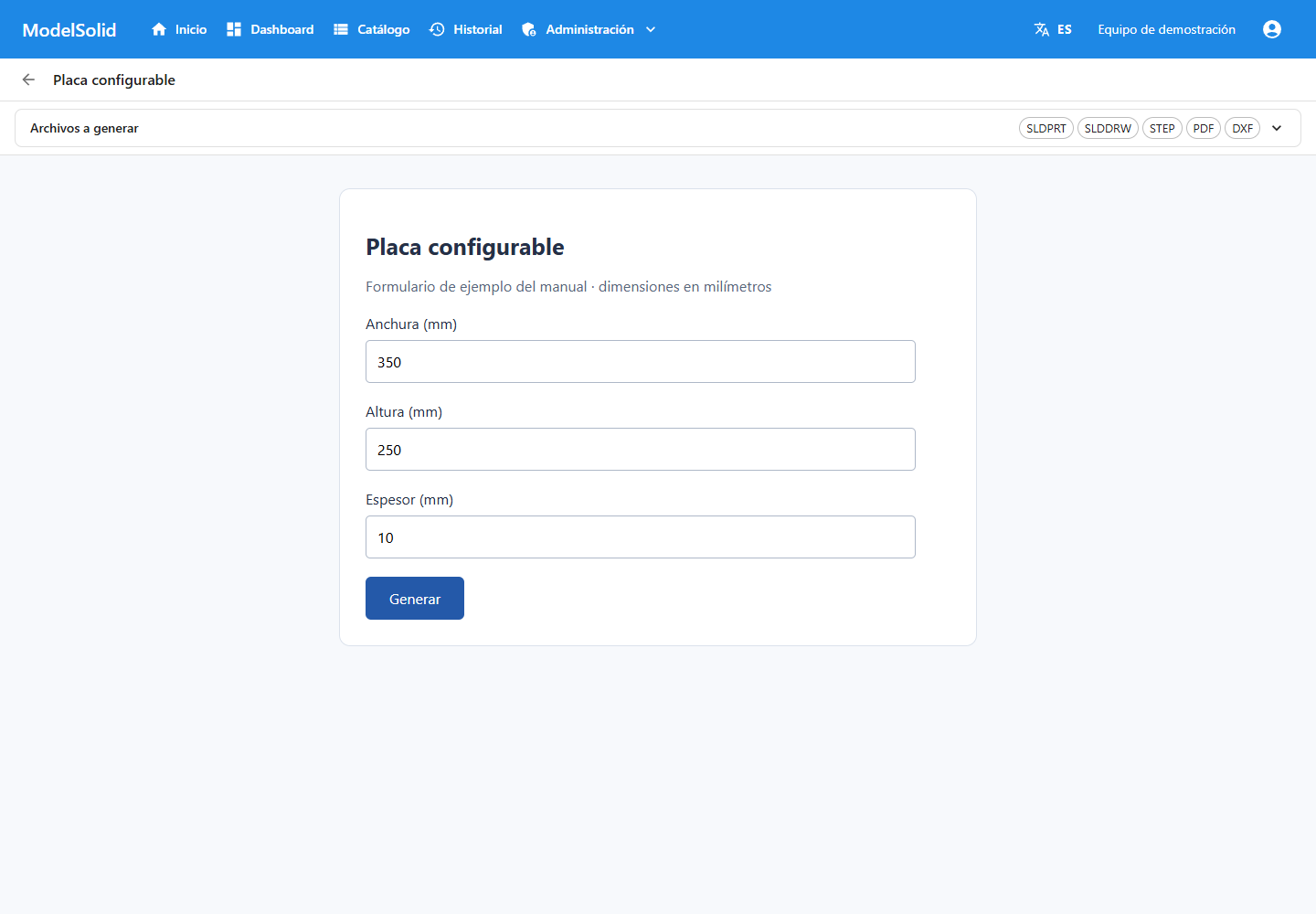Focus the Anchura (mm) input field
Viewport: 1316px width, 914px height.
641,361
